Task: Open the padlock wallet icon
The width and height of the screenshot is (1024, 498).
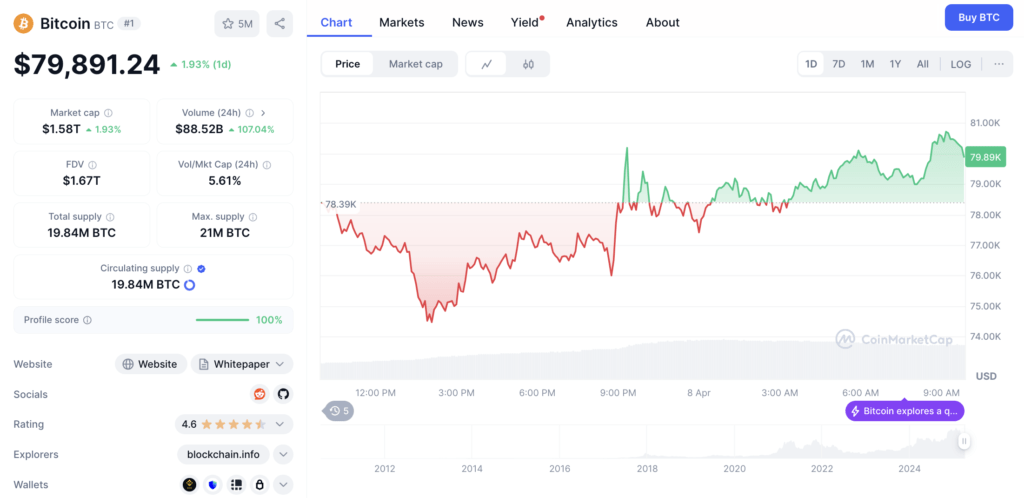Action: tap(260, 484)
